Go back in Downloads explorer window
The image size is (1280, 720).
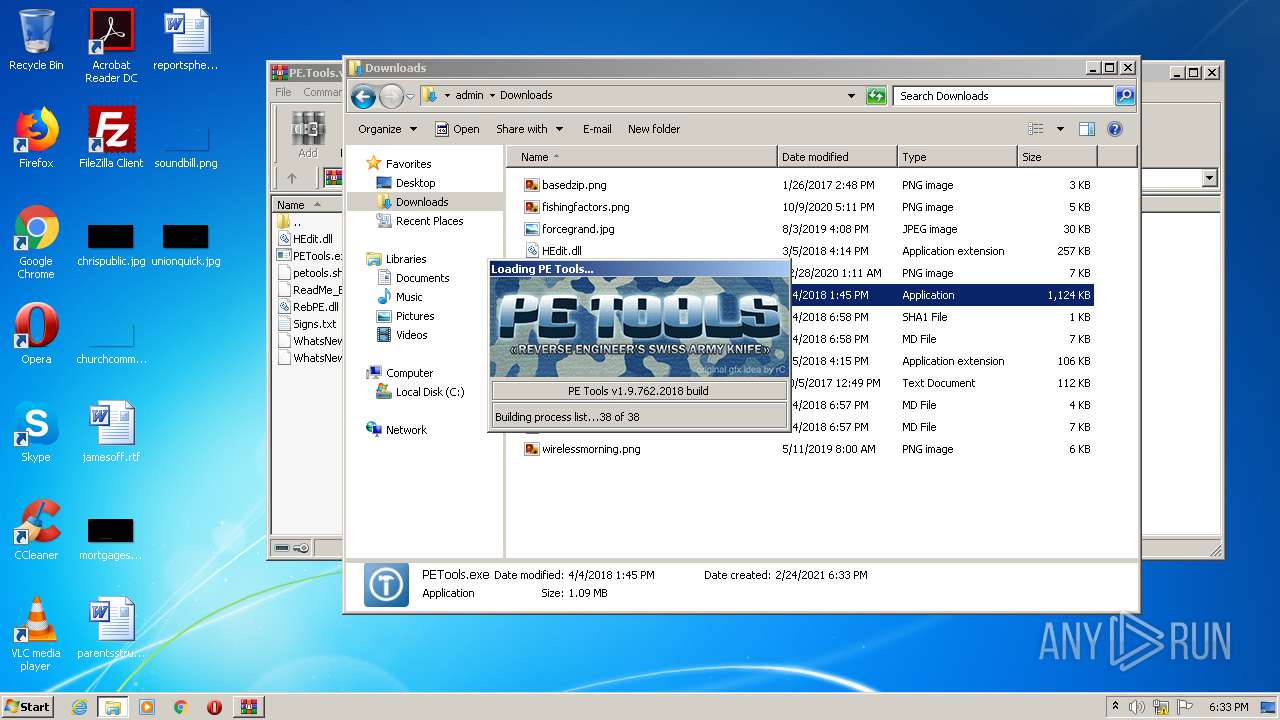[x=363, y=96]
